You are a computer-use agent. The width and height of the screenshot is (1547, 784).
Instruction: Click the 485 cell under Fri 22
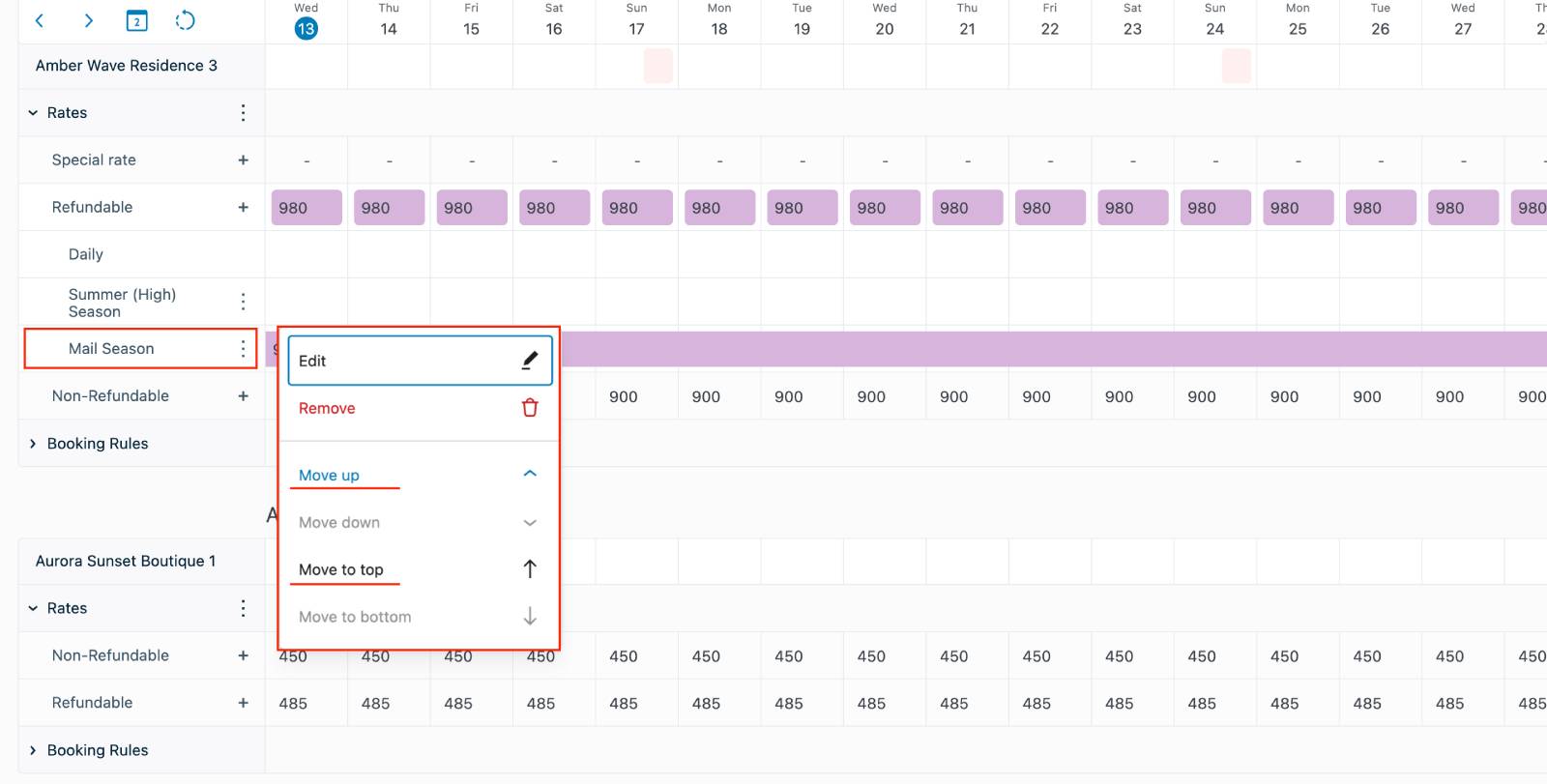pos(1036,704)
